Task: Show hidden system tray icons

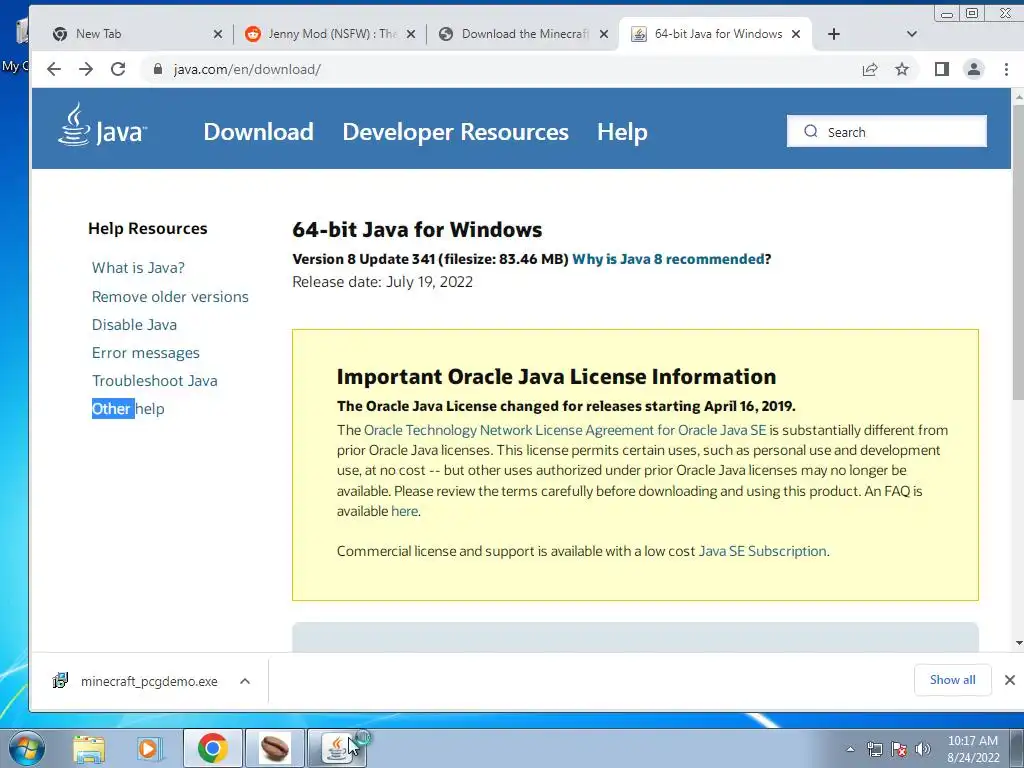Action: pos(850,749)
